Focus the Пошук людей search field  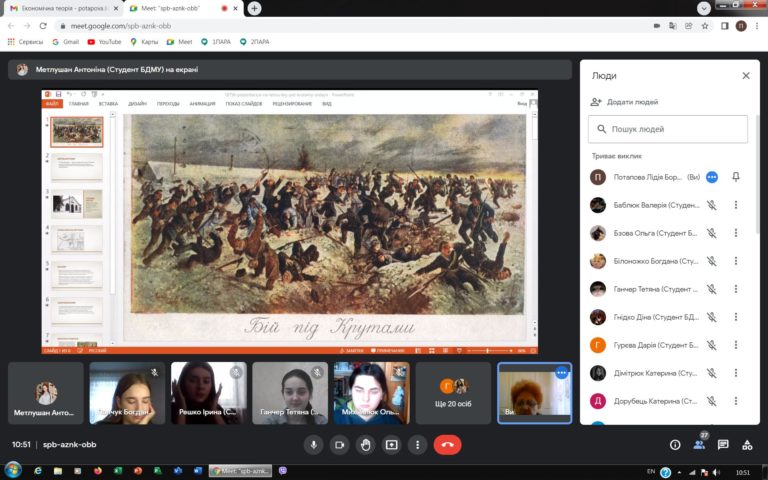668,129
